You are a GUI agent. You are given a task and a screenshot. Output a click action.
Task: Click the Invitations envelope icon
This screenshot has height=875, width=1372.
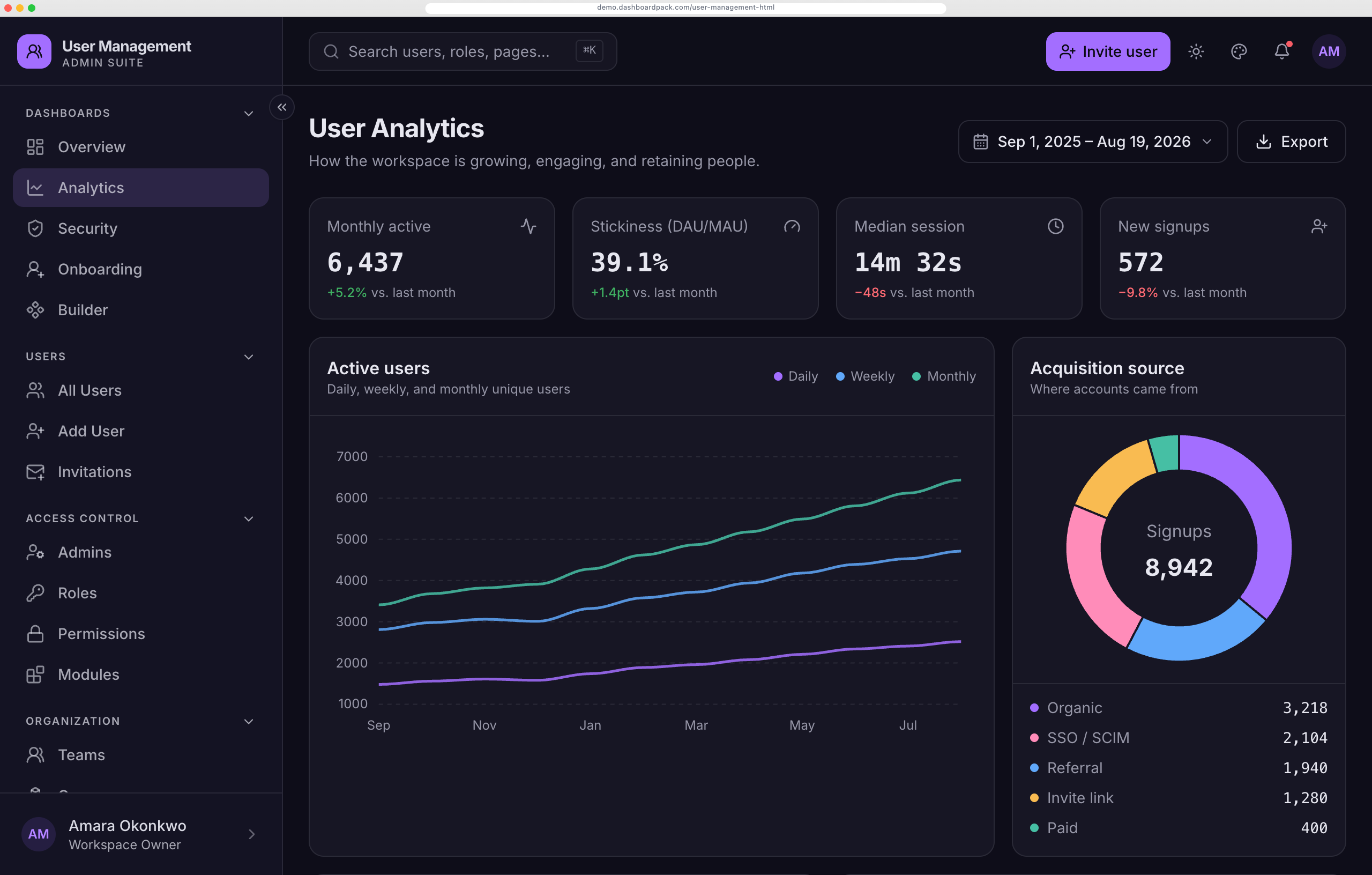pos(35,472)
